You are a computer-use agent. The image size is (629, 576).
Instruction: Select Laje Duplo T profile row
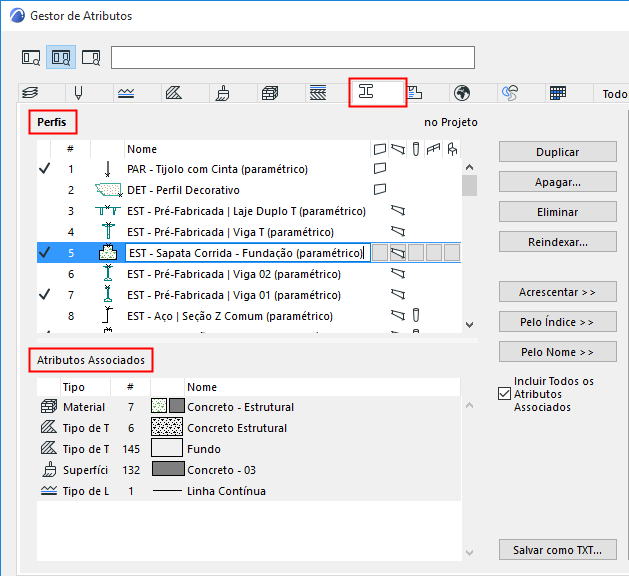point(249,211)
